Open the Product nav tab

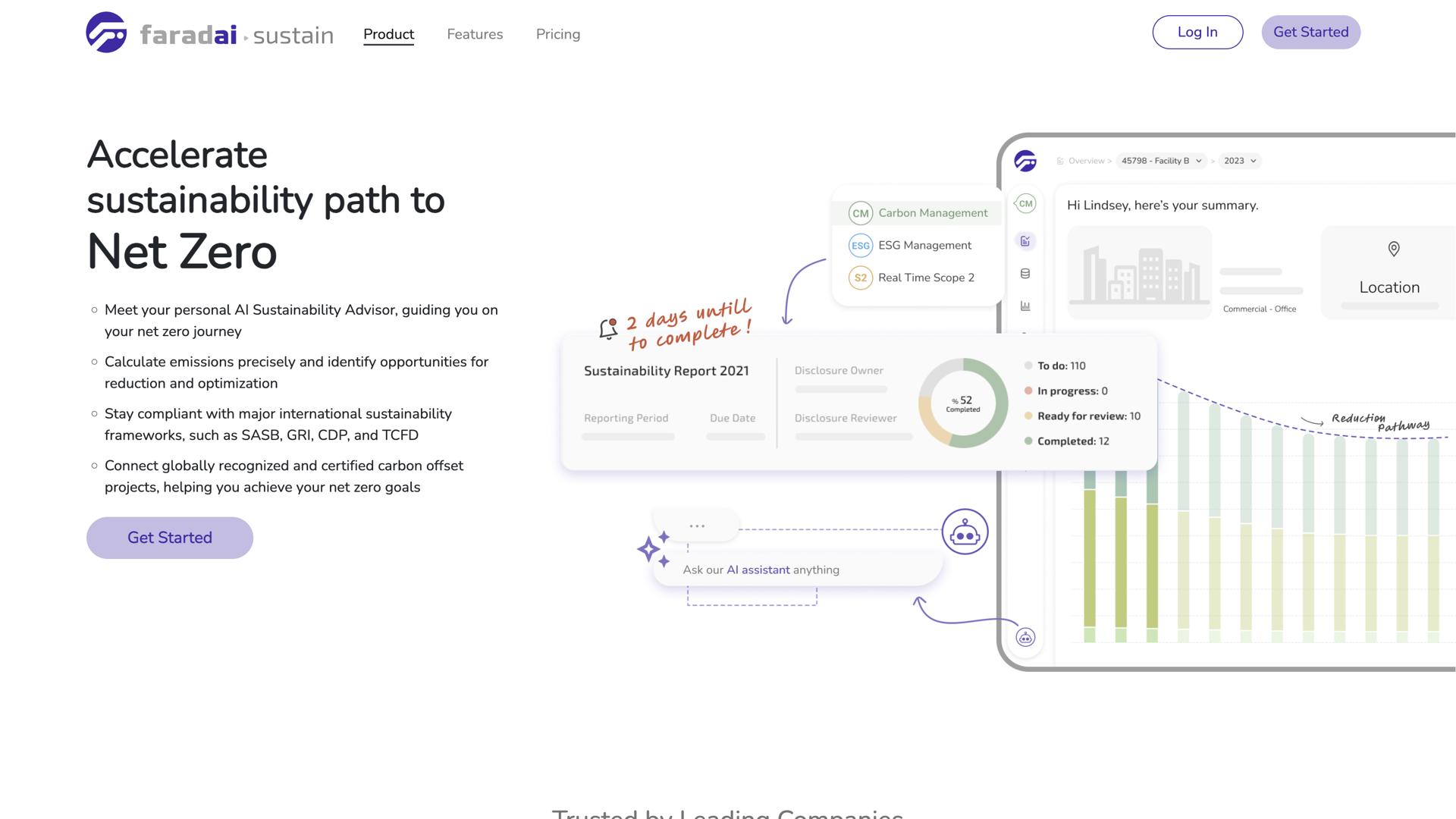388,34
